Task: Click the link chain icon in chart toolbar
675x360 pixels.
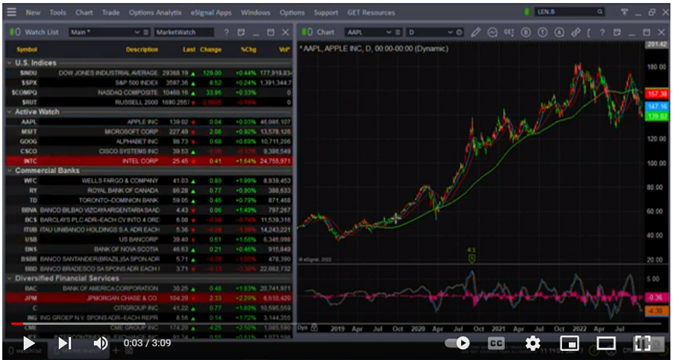Action: coord(576,32)
